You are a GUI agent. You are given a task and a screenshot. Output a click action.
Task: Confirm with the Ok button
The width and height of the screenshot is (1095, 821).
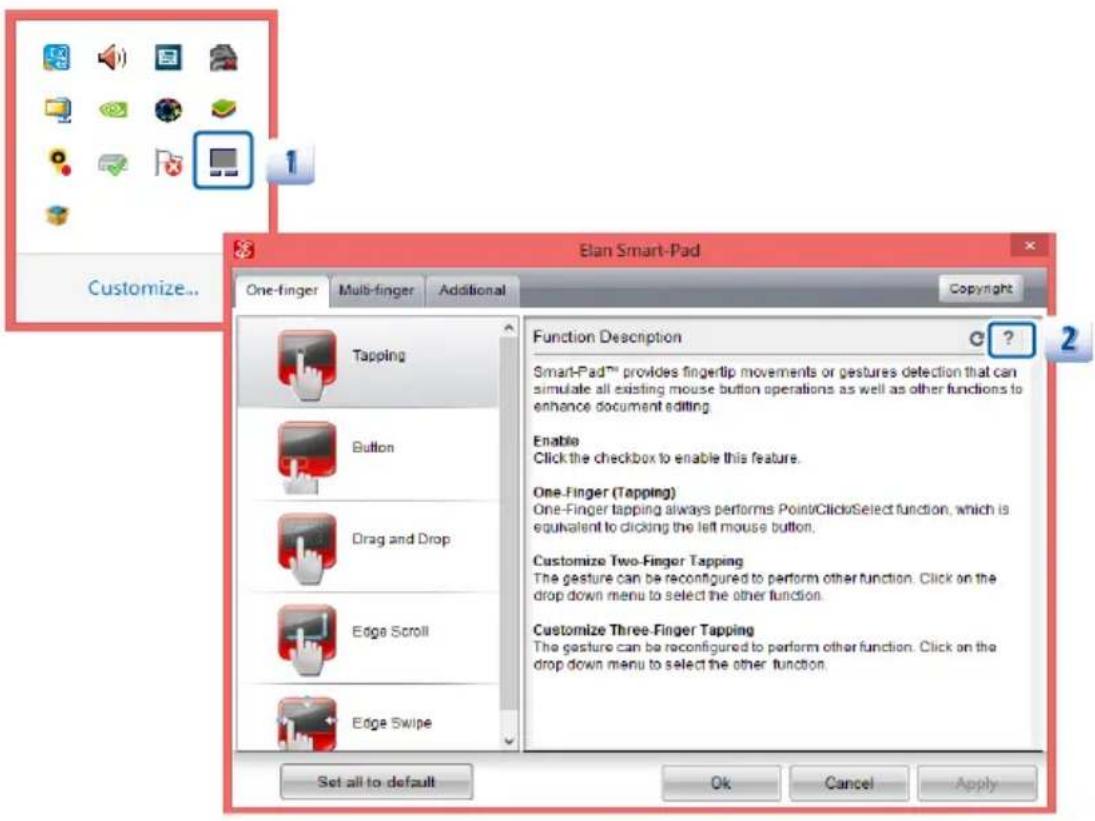pyautogui.click(x=721, y=783)
